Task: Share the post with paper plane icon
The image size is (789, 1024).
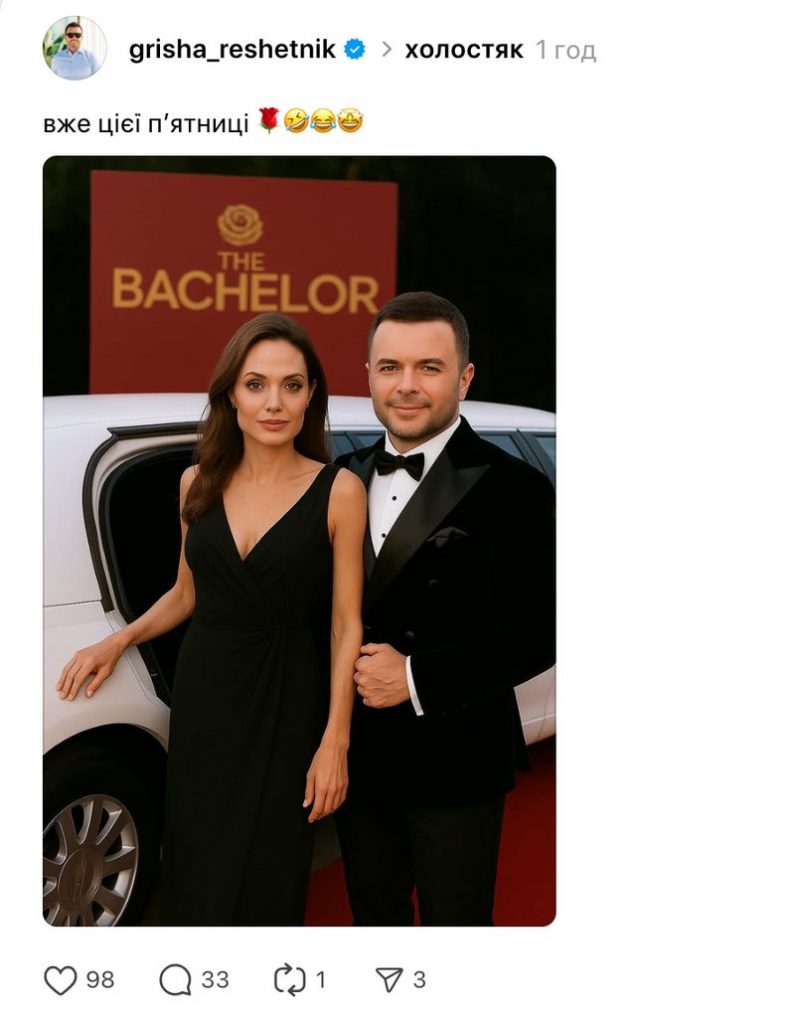Action: point(389,980)
